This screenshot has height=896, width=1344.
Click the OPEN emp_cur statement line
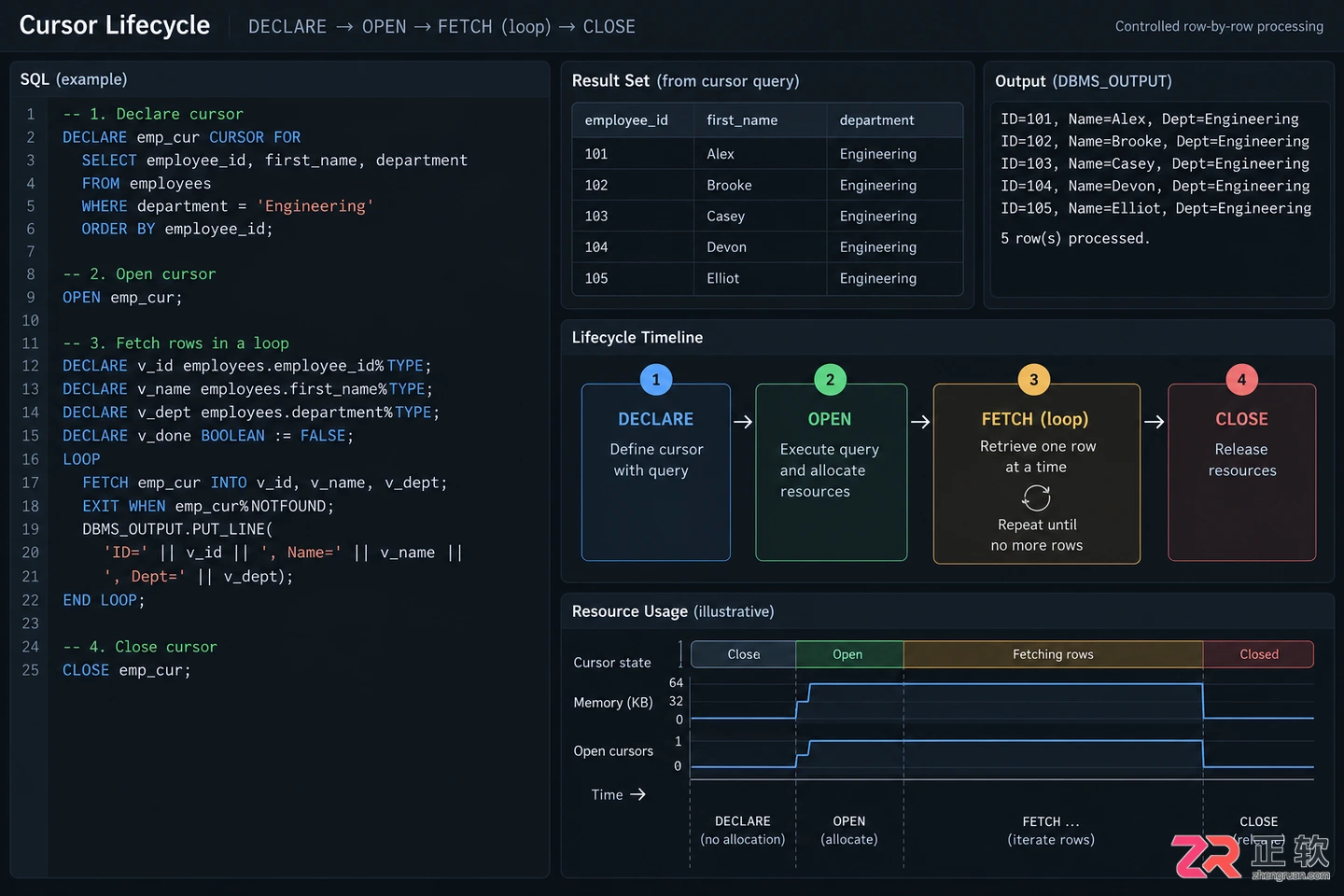122,298
